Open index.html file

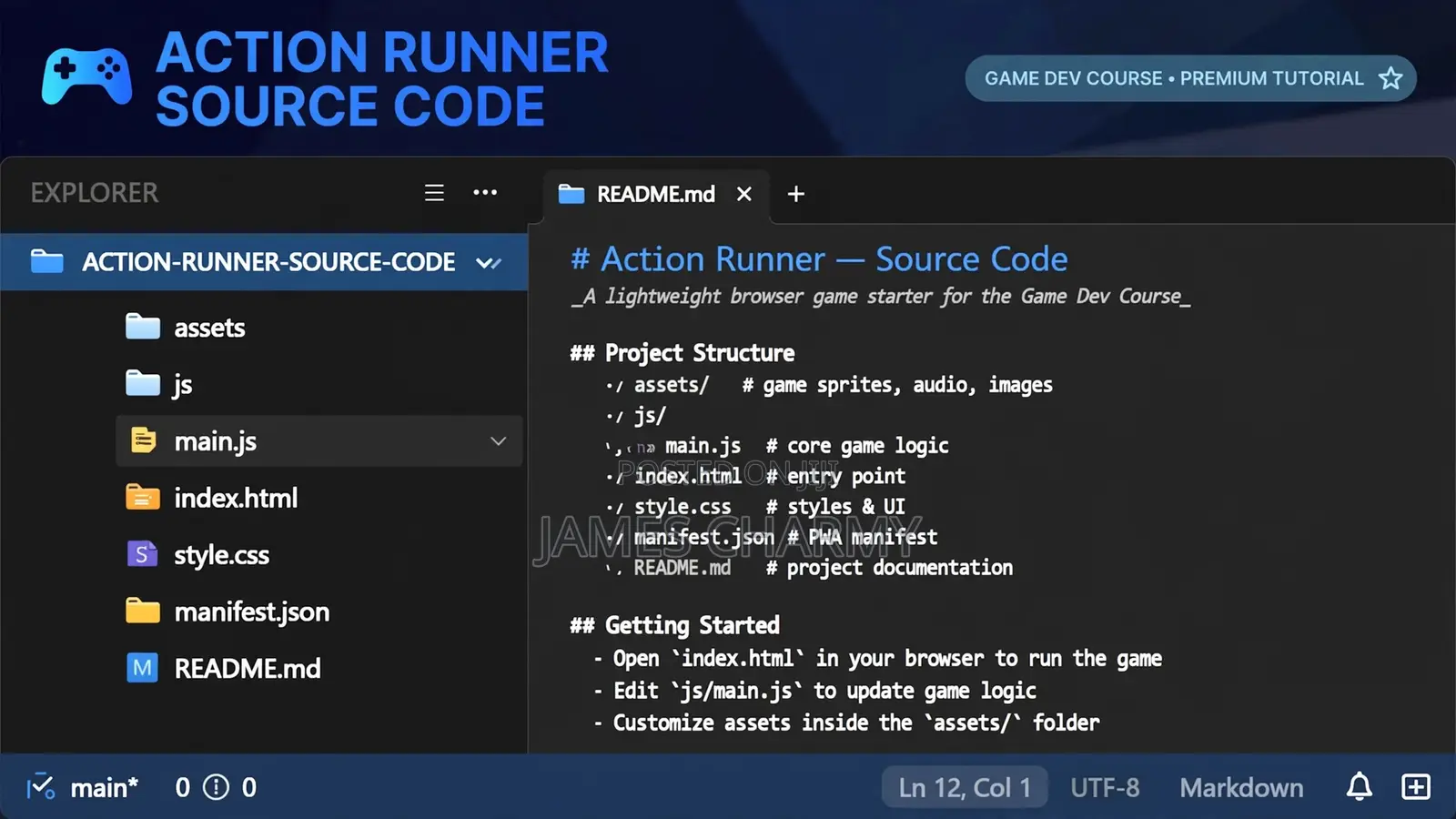[x=236, y=498]
